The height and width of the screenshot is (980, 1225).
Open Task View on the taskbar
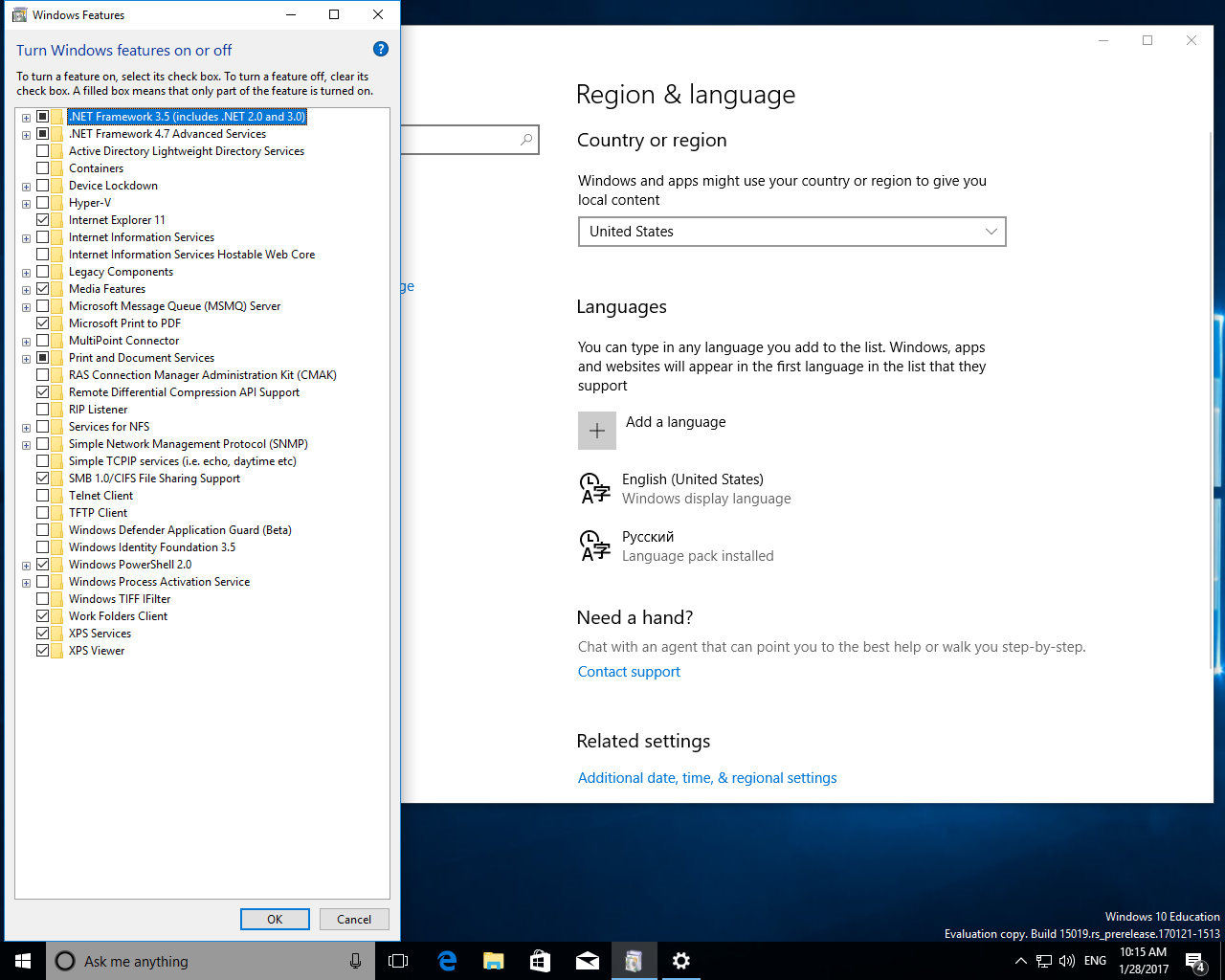[x=398, y=961]
